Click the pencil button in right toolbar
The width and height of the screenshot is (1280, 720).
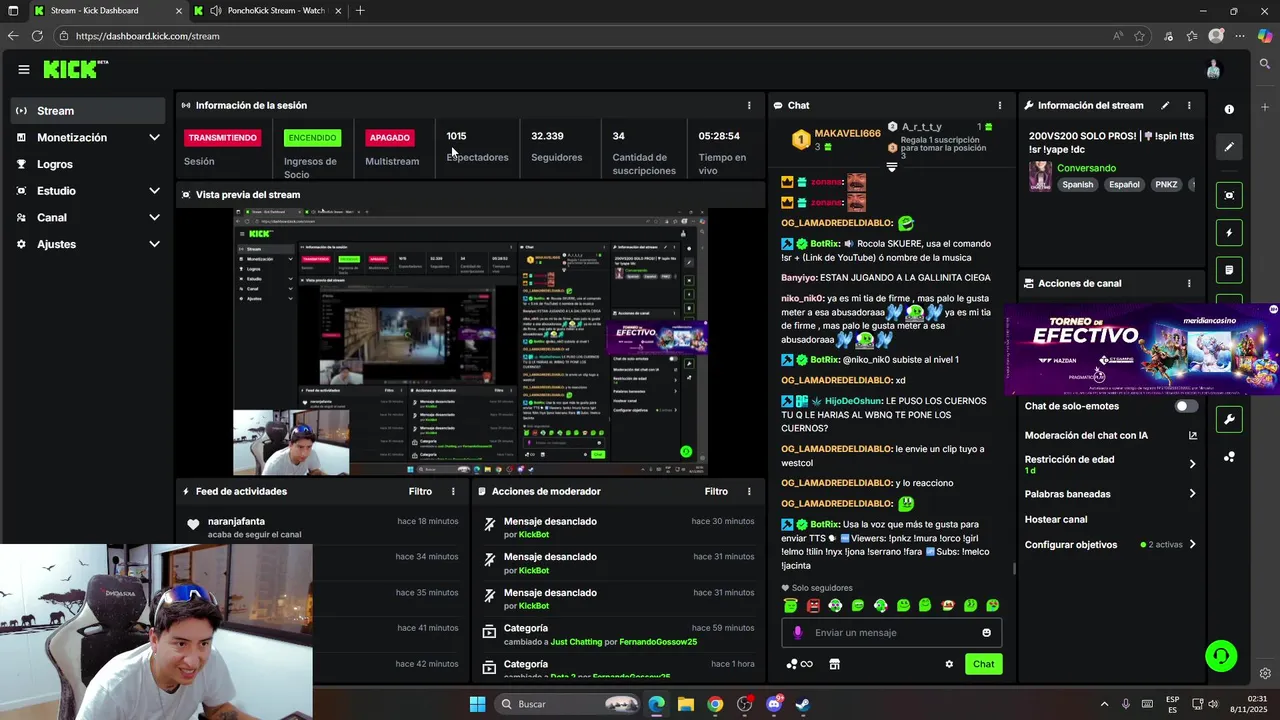coord(1229,146)
